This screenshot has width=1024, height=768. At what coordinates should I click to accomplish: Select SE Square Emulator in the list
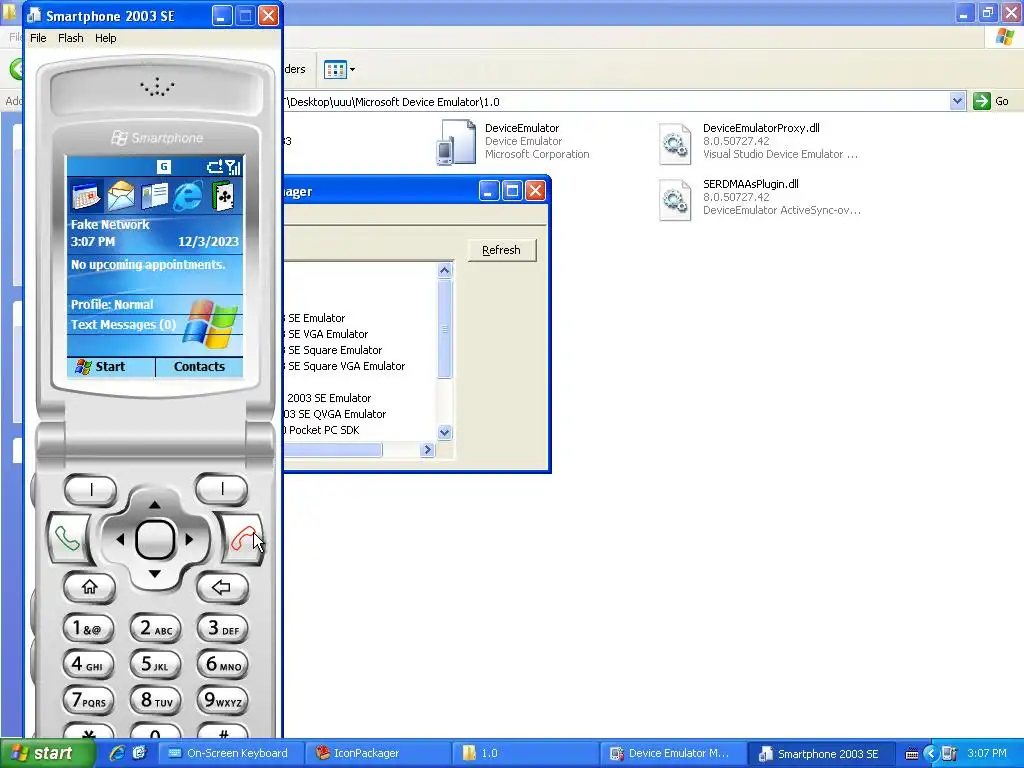coord(335,350)
